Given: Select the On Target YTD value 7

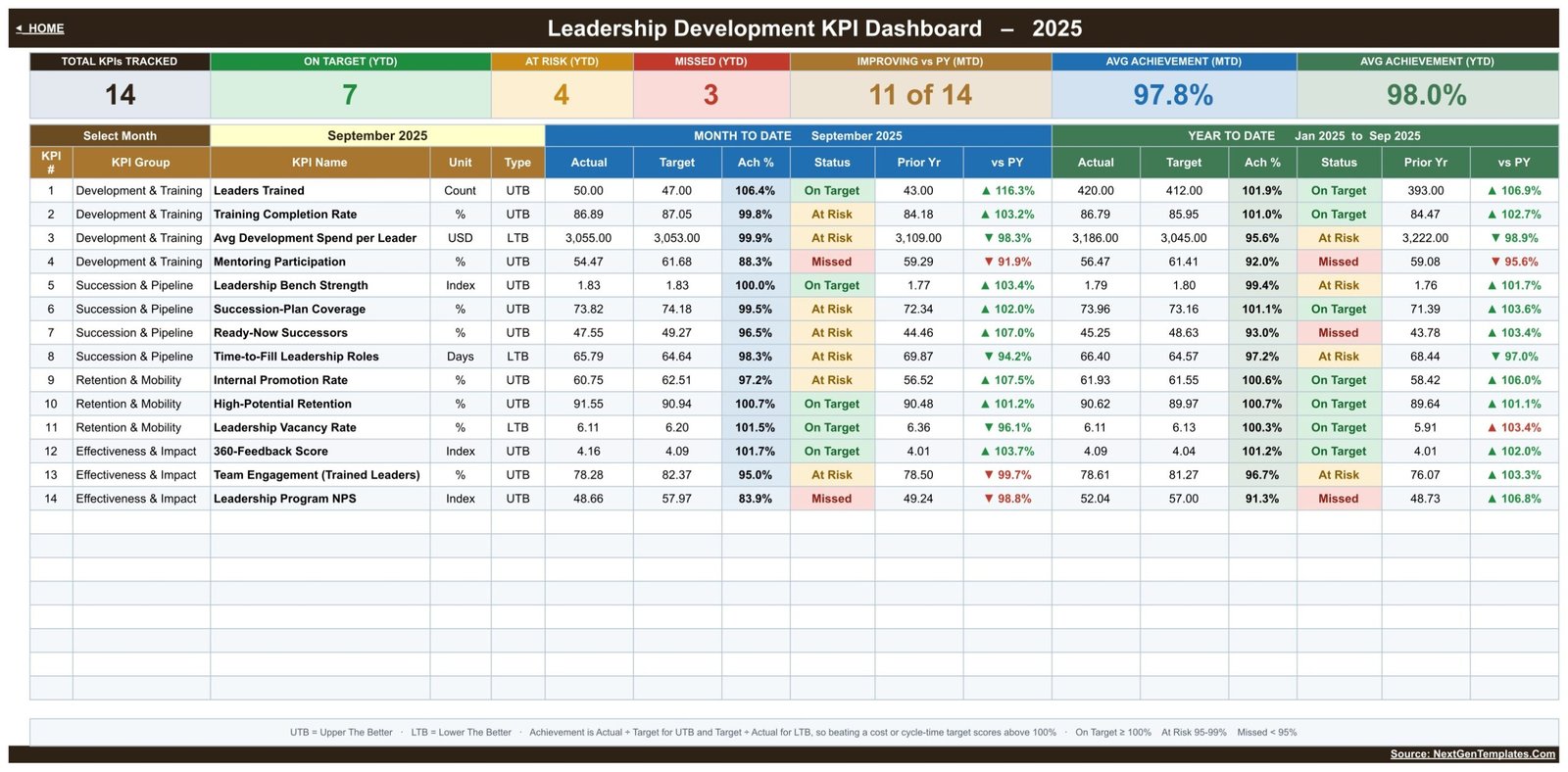Looking at the screenshot, I should [350, 95].
